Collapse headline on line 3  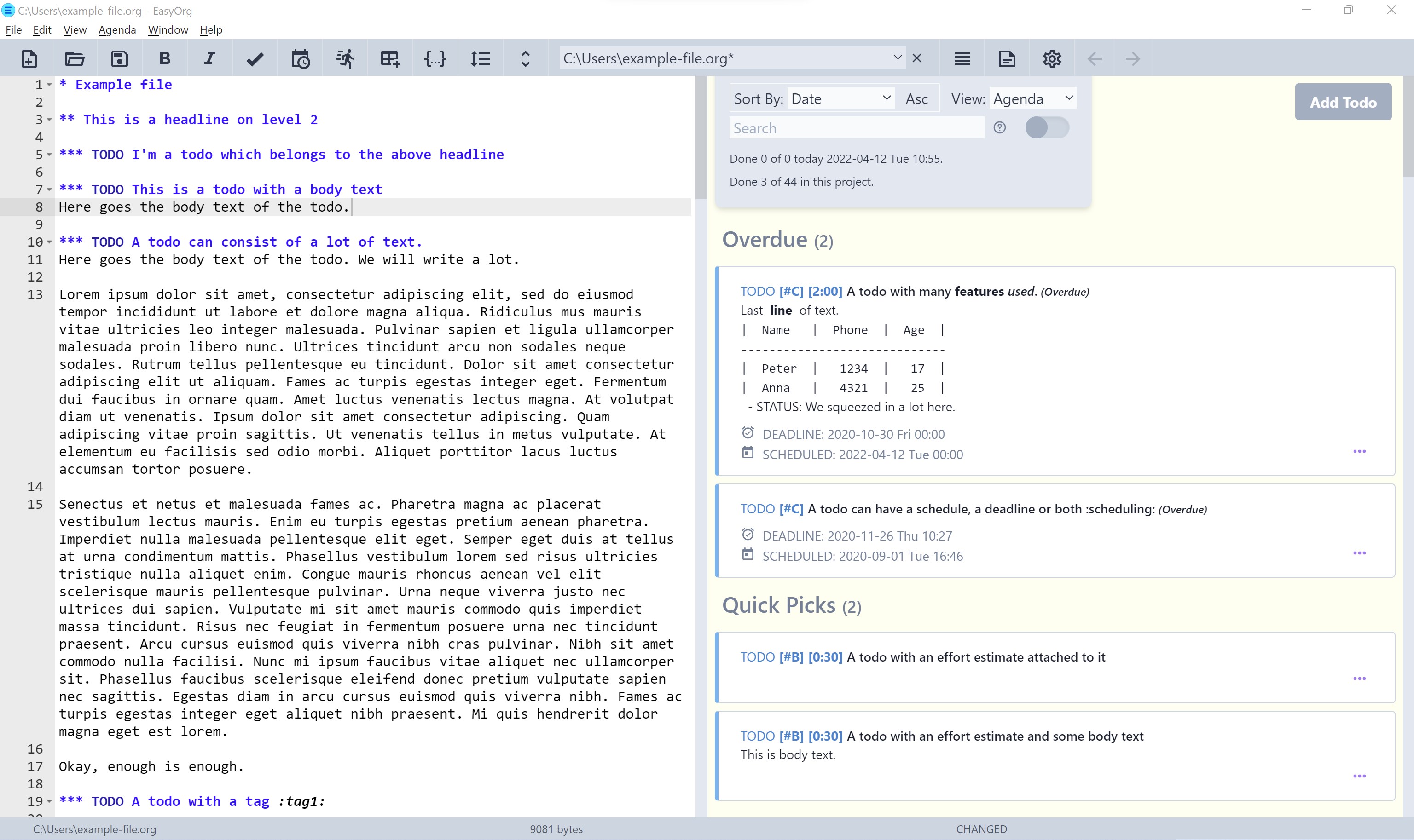click(49, 120)
